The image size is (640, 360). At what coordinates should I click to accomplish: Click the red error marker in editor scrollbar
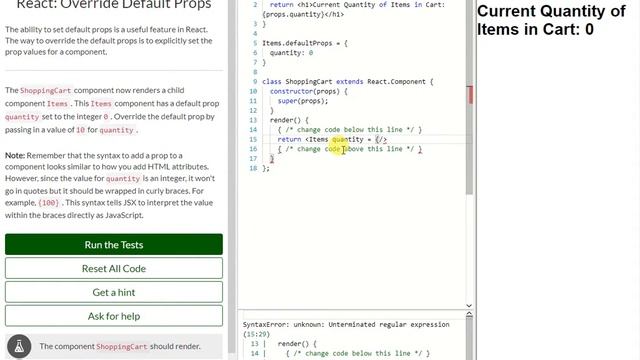[x=470, y=94]
